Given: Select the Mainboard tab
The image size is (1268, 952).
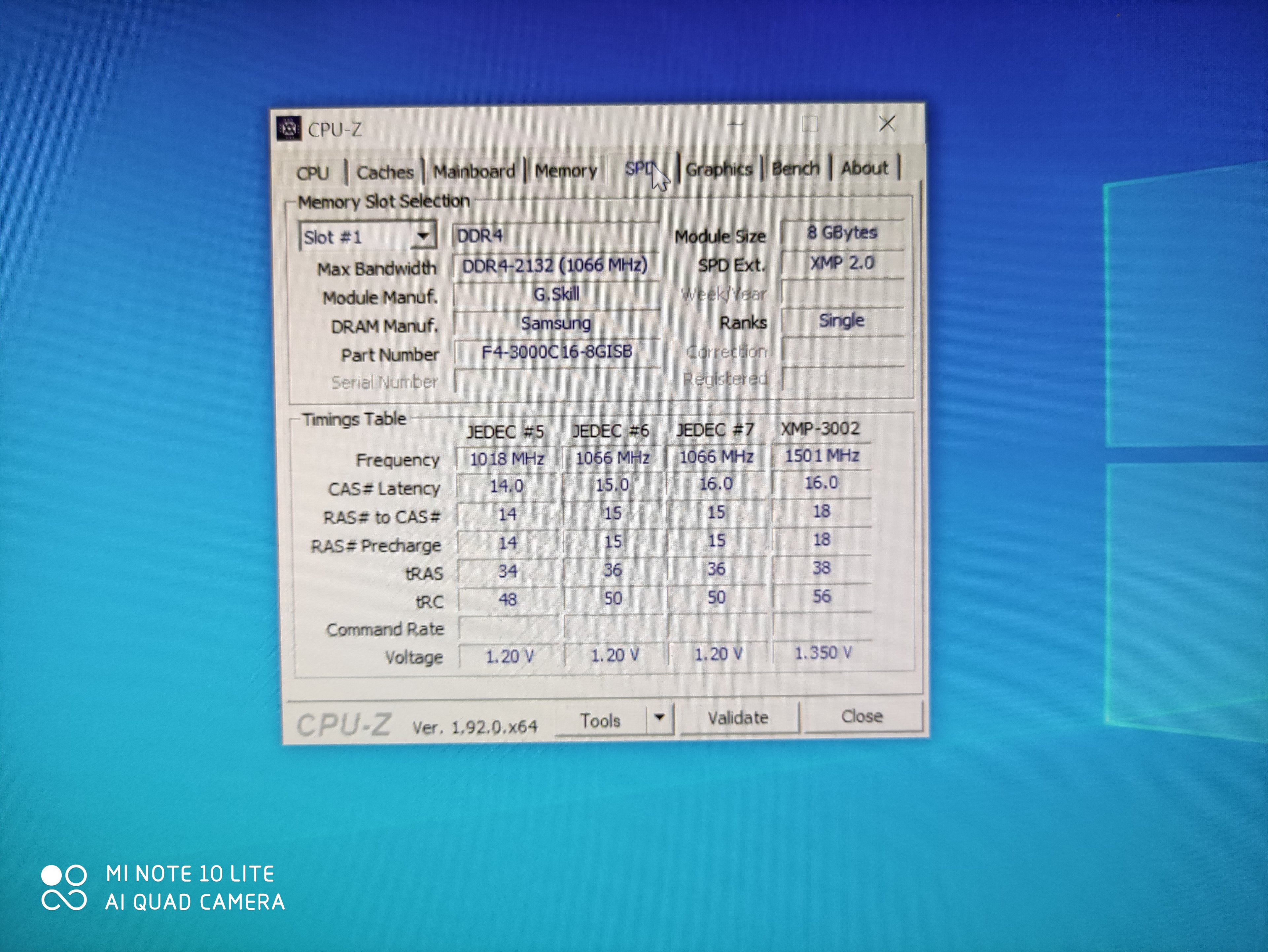Looking at the screenshot, I should point(474,171).
